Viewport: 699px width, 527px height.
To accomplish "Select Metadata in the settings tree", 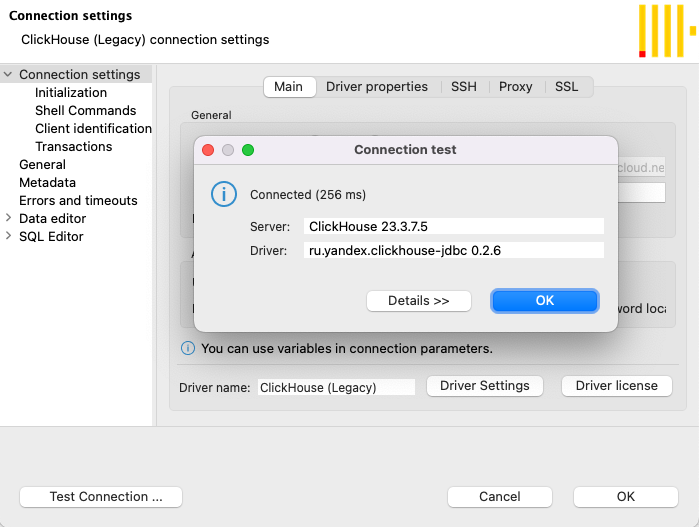I will 47,182.
